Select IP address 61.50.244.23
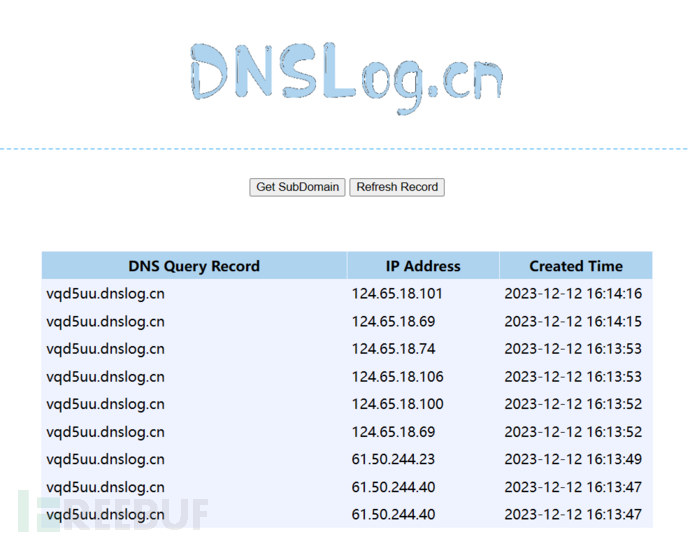 (x=393, y=460)
